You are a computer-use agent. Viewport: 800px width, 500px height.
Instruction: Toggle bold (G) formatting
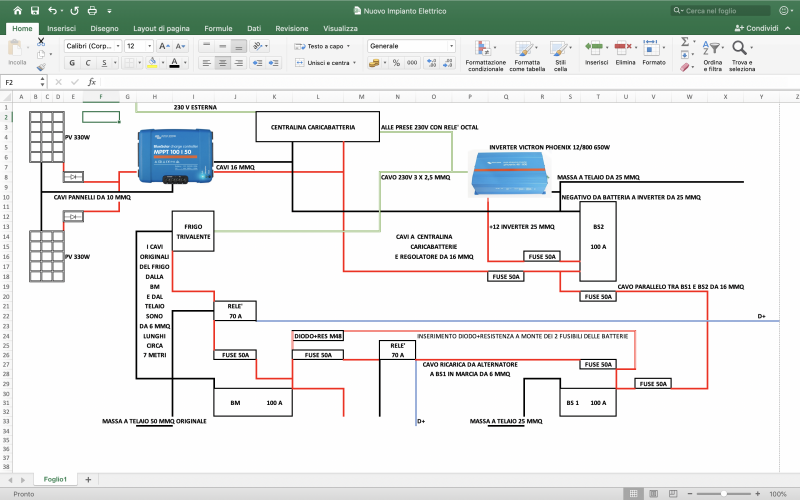pyautogui.click(x=70, y=63)
